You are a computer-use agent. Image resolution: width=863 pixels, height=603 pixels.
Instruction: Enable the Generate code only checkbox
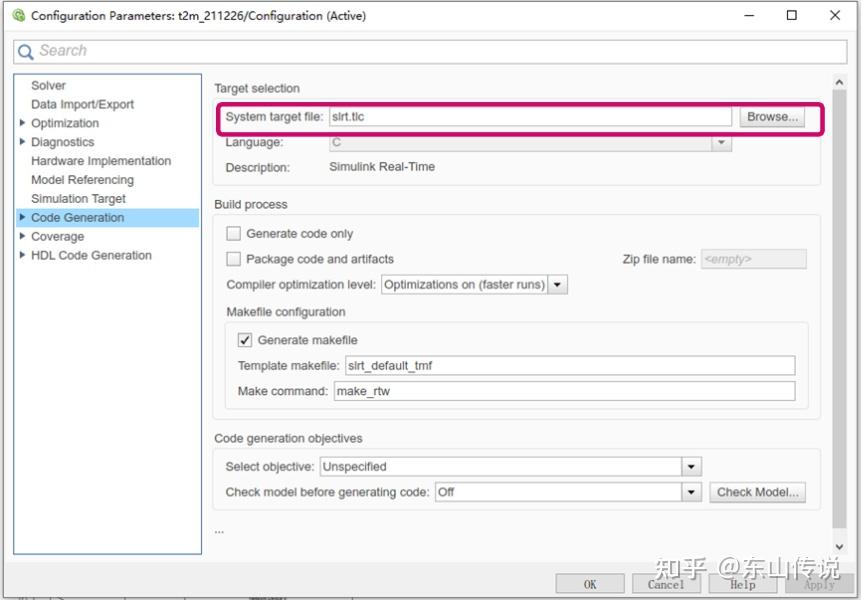coord(233,232)
